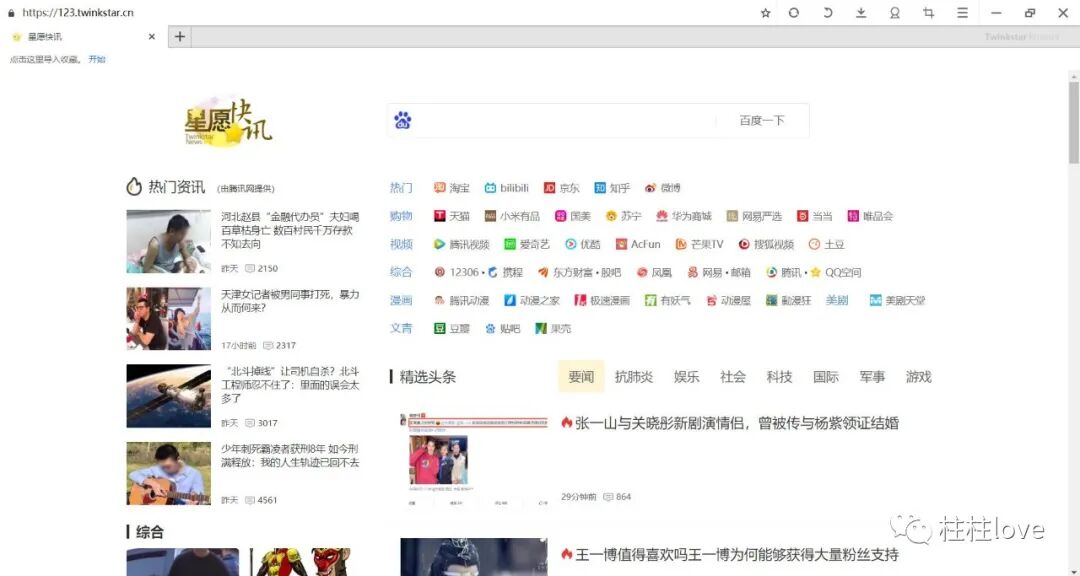Select the 要闻 news tab
Screen dimensions: 1080x576
pos(581,377)
